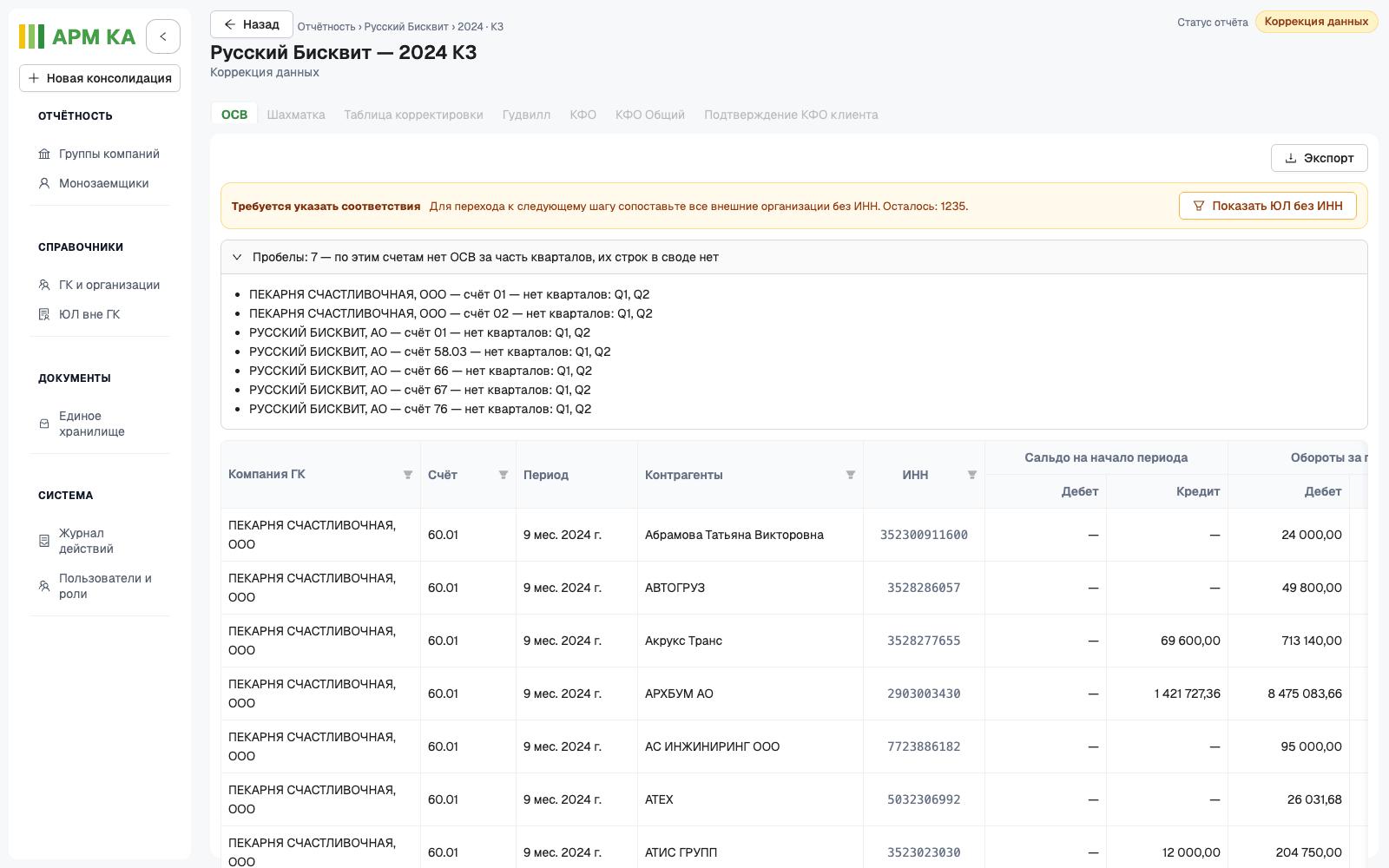Open Подтверждение КФО клиента tab
Screen dimensions: 1389x868
coord(791,115)
